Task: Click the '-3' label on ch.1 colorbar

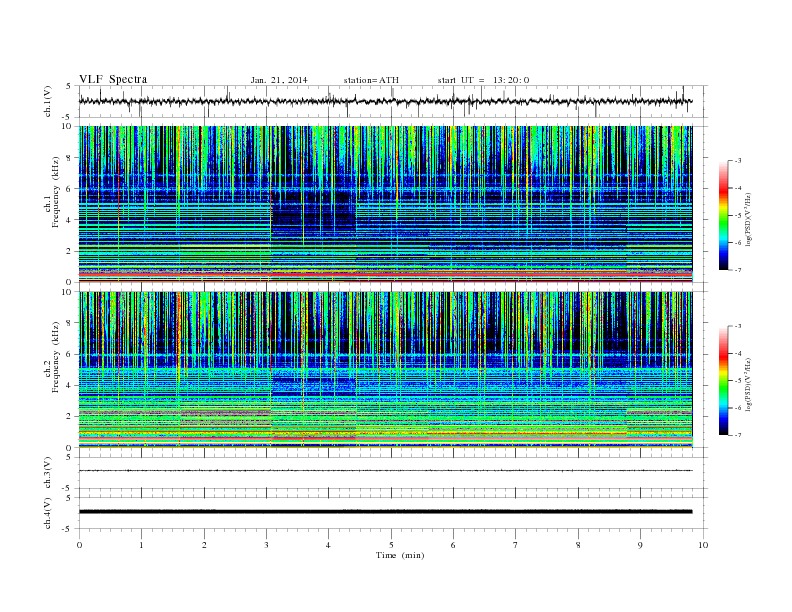Action: click(x=737, y=161)
